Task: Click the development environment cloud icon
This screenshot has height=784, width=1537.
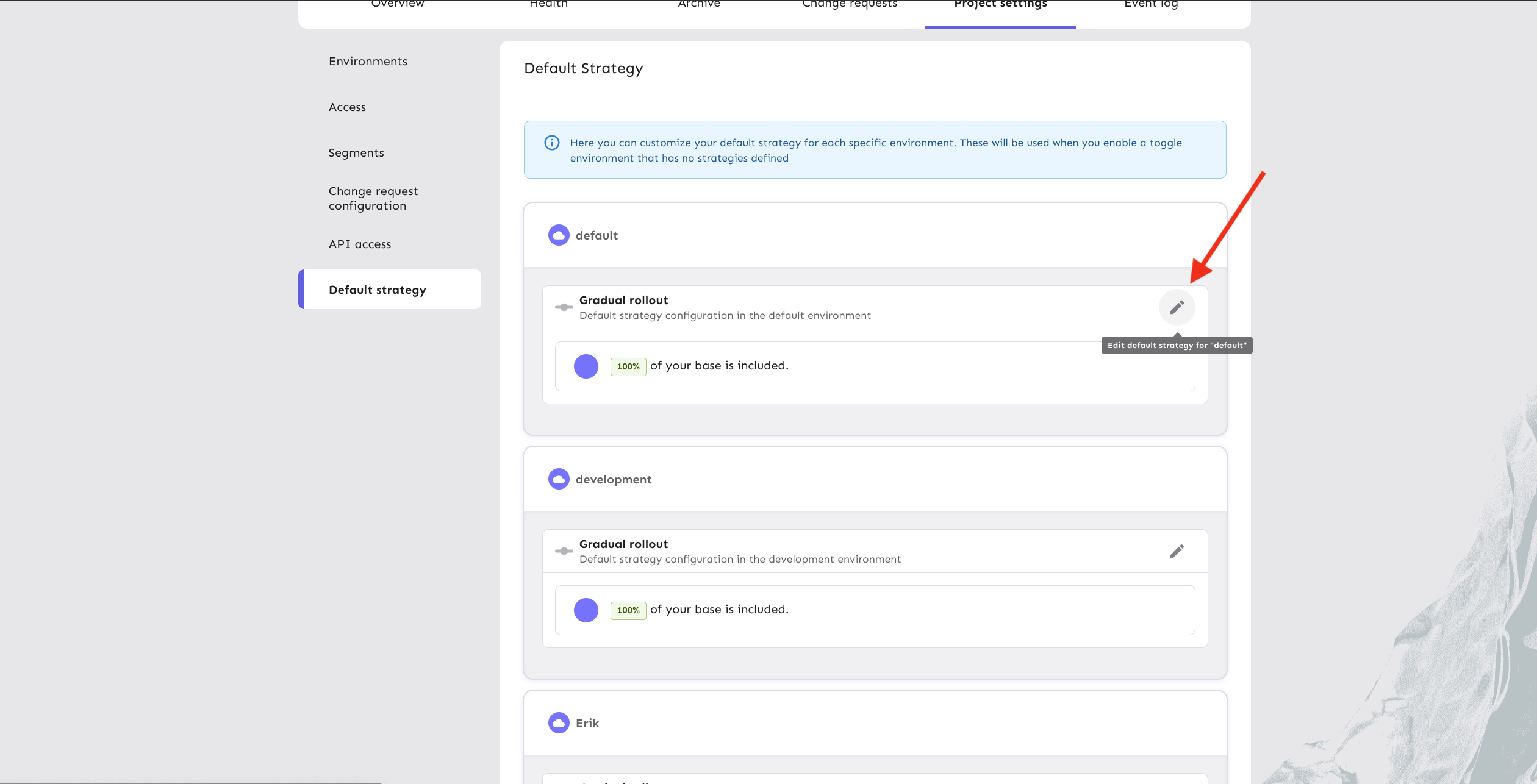Action: click(558, 479)
